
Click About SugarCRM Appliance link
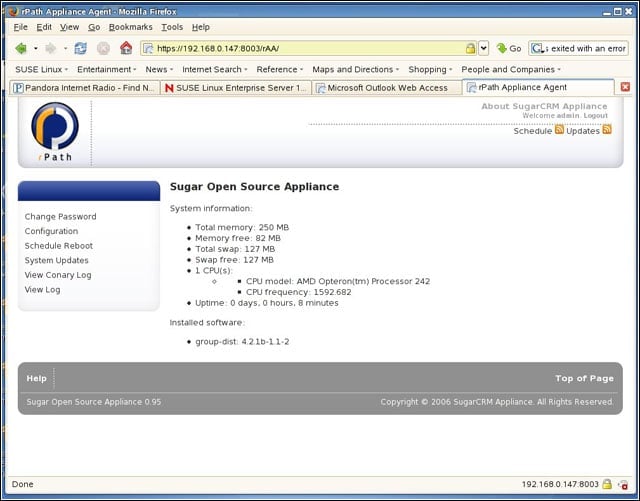pyautogui.click(x=544, y=106)
